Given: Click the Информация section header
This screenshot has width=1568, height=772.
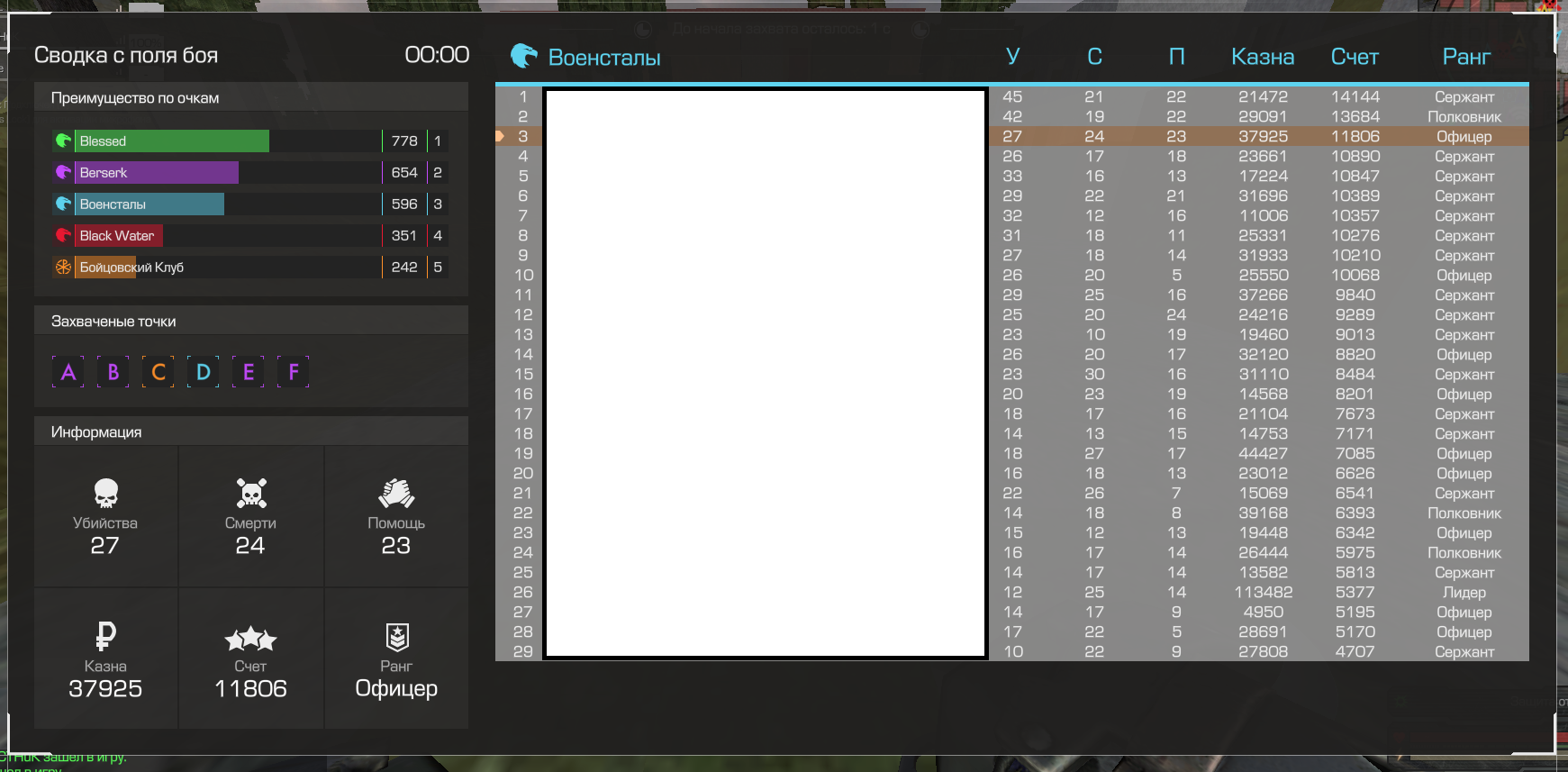Looking at the screenshot, I should (x=251, y=431).
